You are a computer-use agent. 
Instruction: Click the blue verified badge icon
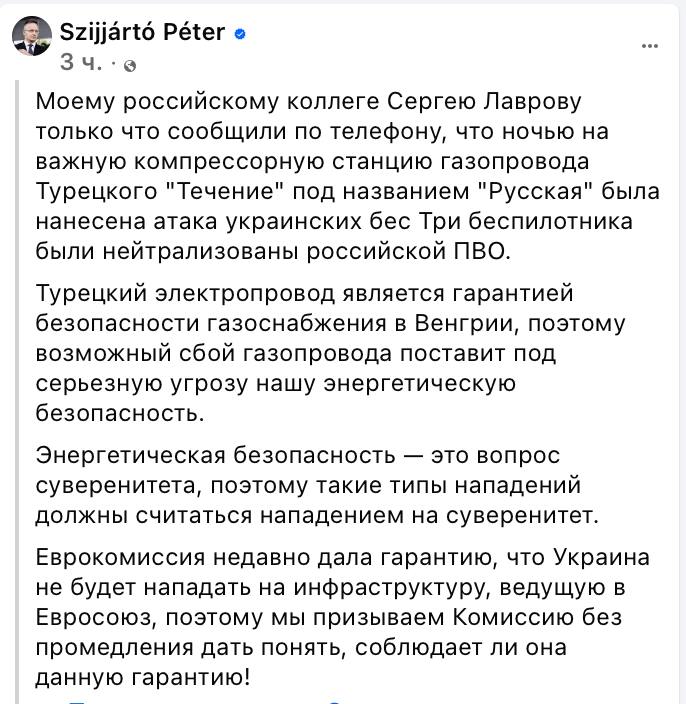click(240, 33)
